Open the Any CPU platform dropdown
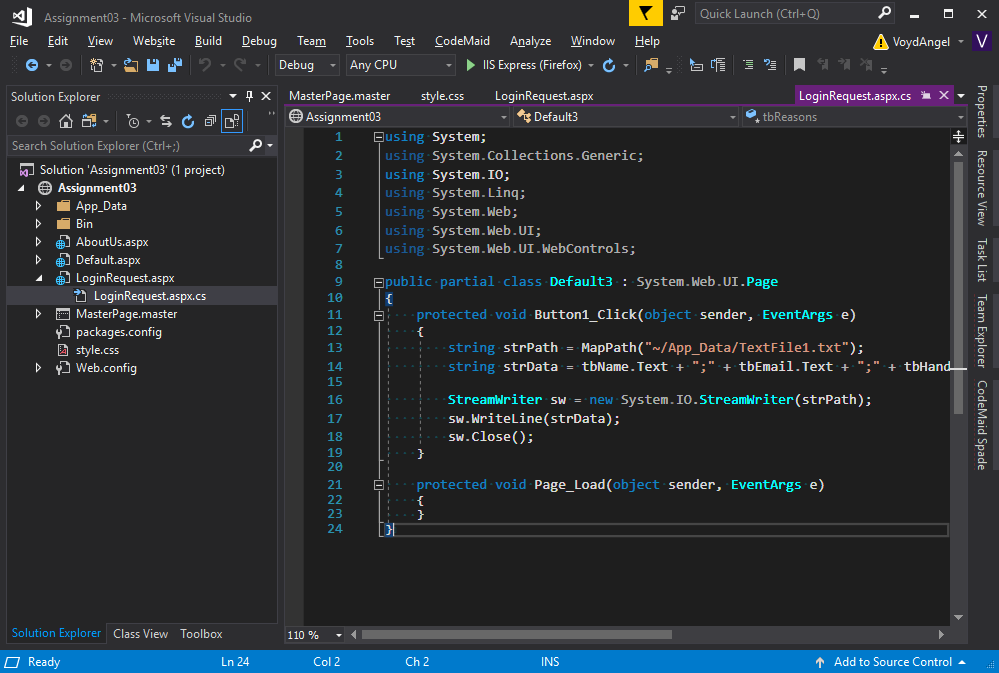 point(447,66)
